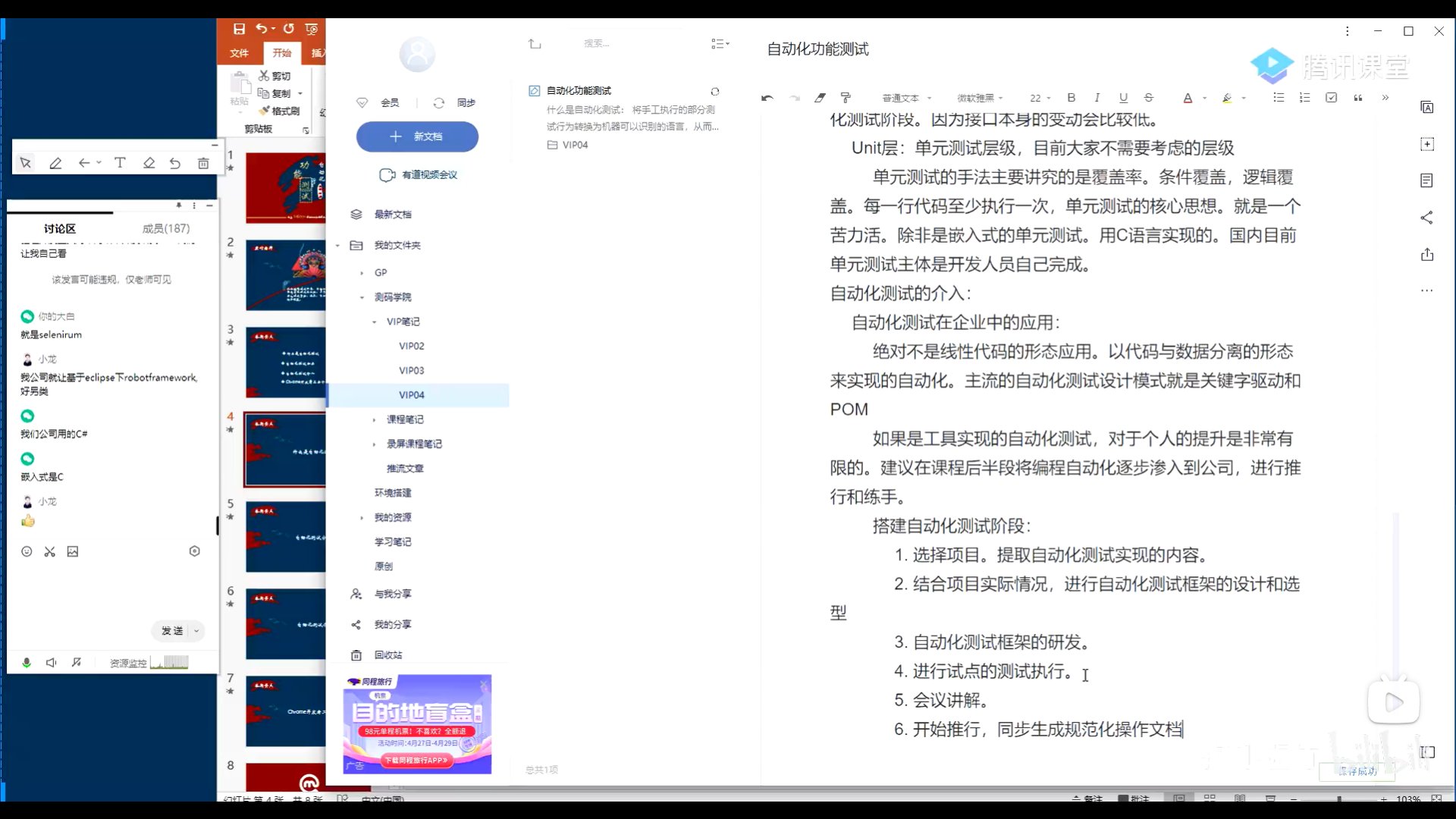Insert a bulleted list
1456x819 pixels.
pyautogui.click(x=1279, y=98)
